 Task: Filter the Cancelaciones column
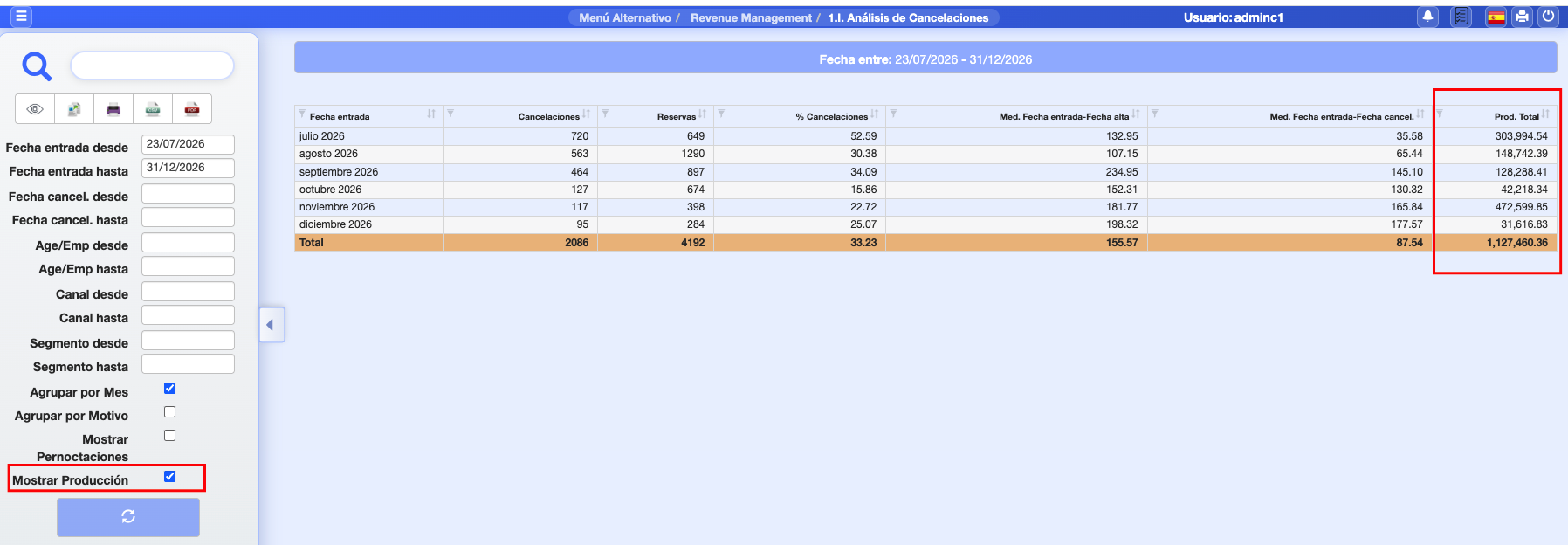pyautogui.click(x=450, y=114)
